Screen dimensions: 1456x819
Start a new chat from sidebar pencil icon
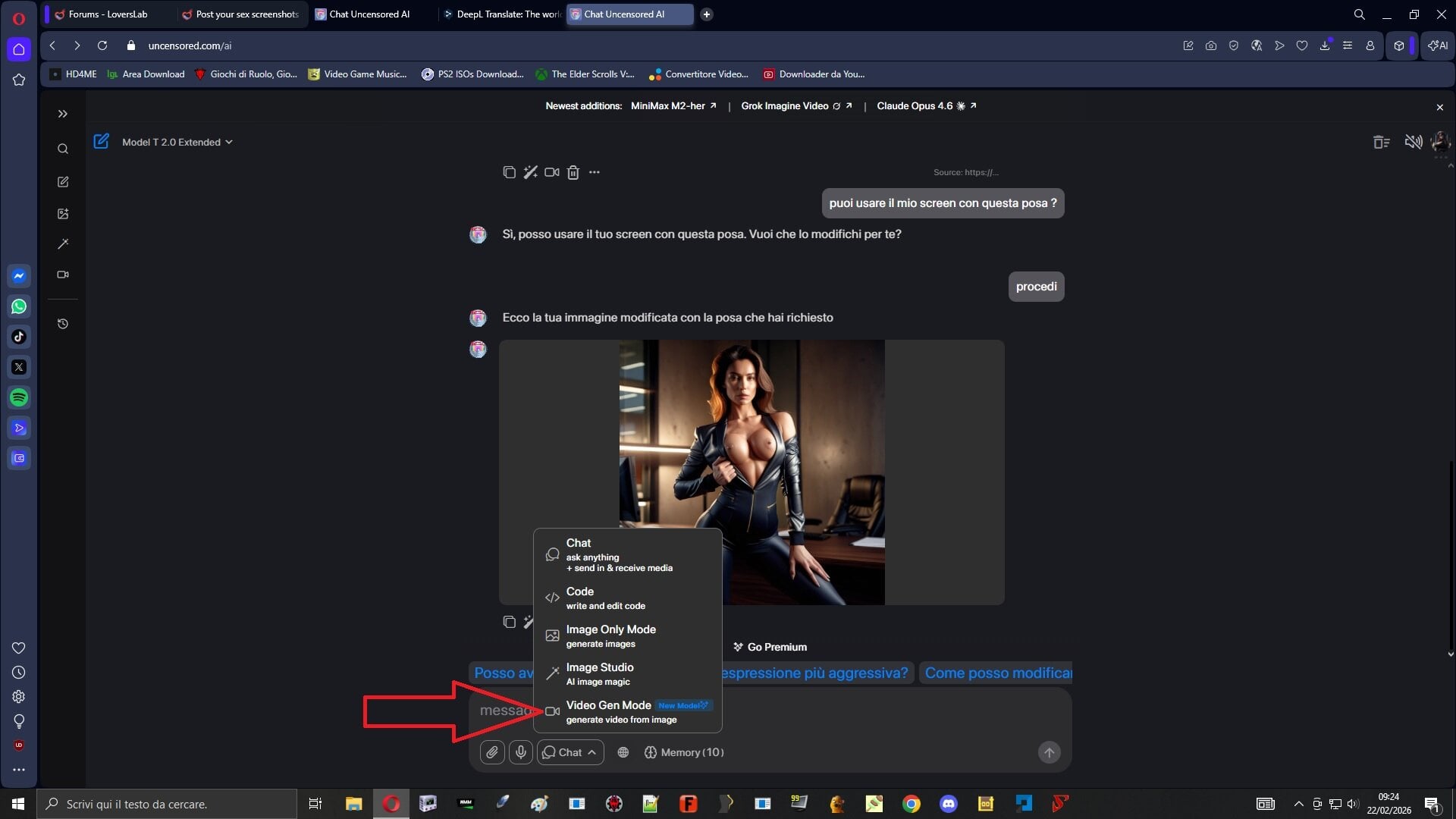point(63,182)
